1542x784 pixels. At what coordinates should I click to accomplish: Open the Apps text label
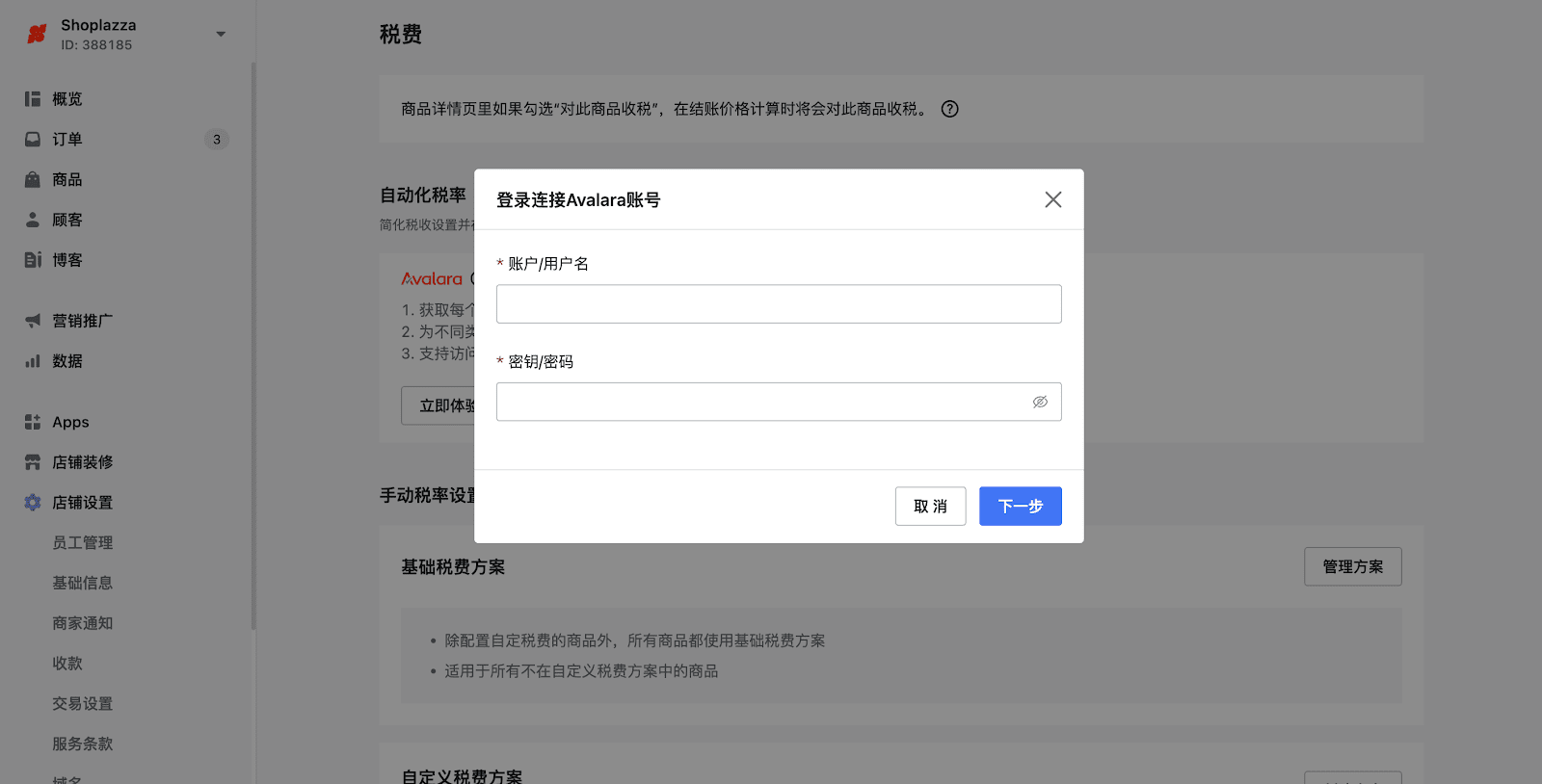click(x=70, y=422)
